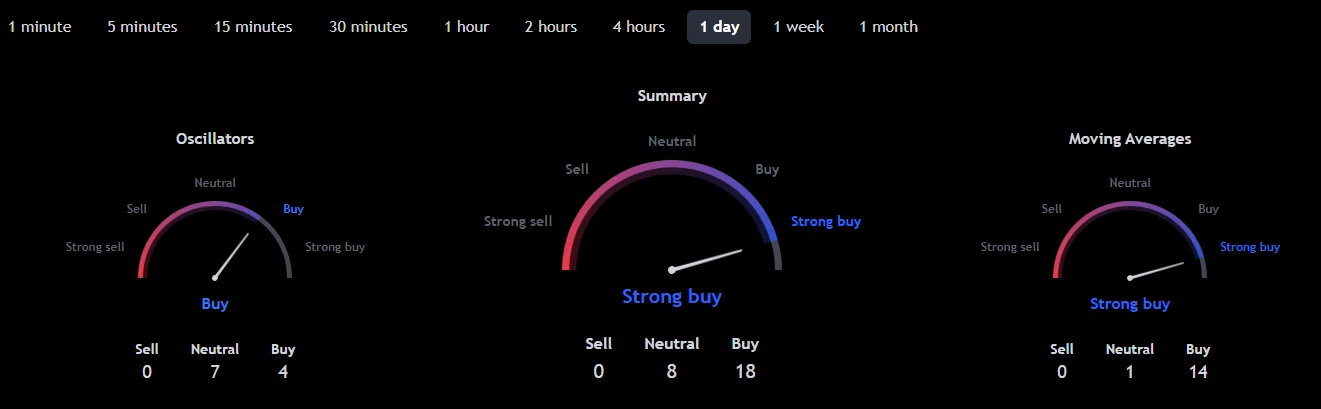Open the Moving Averages section title

click(1130, 139)
